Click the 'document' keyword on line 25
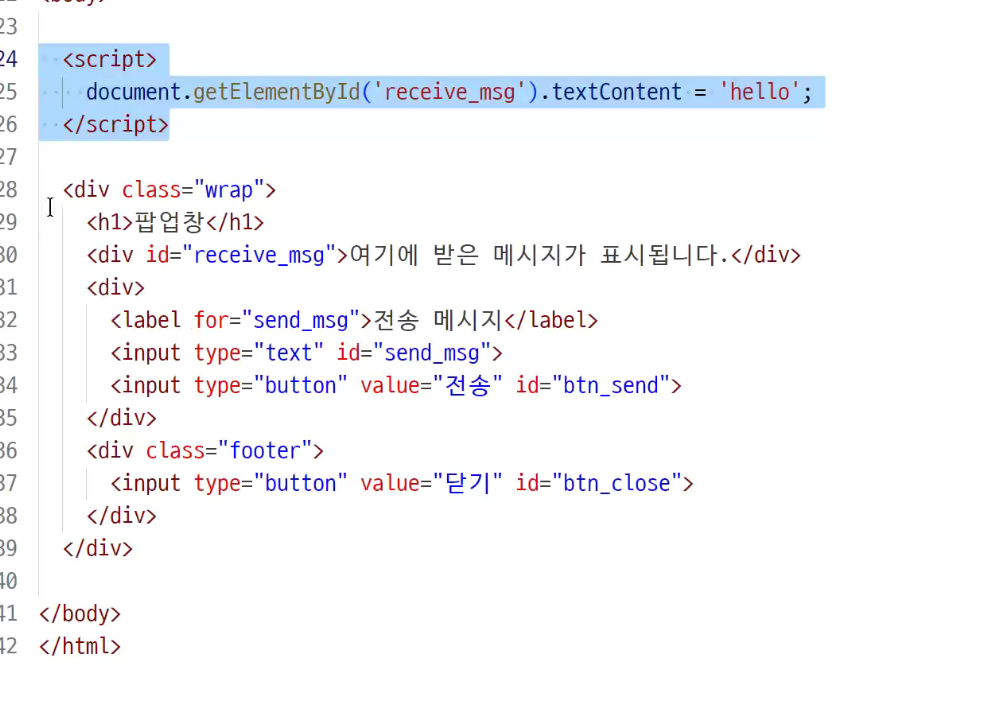 coord(133,92)
